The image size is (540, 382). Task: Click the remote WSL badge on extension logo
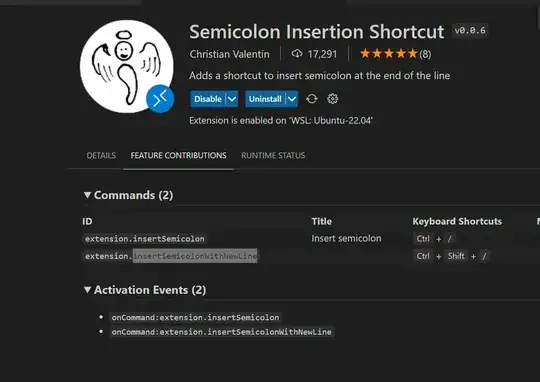point(160,99)
